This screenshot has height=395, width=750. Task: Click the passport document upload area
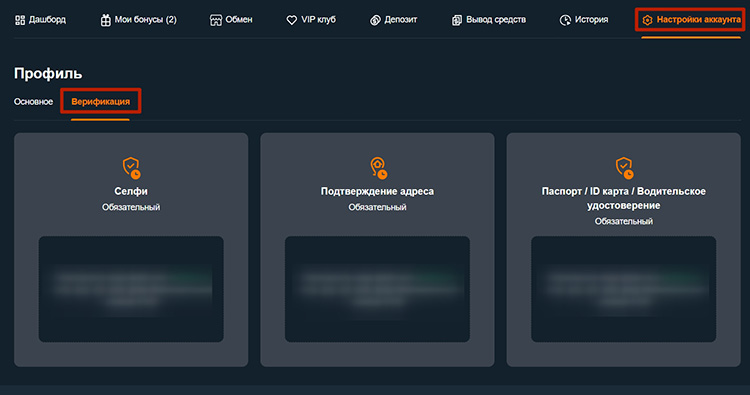(624, 289)
